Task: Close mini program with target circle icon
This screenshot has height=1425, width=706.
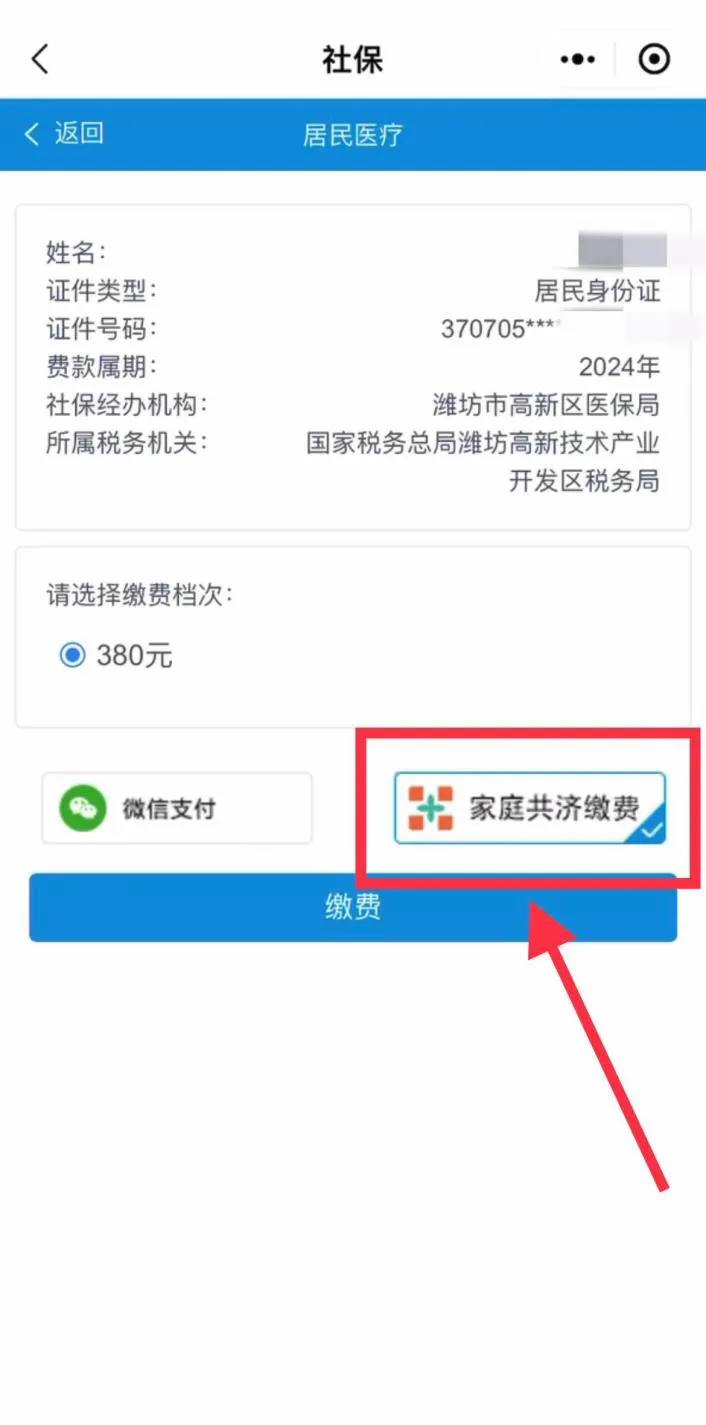Action: [x=654, y=60]
